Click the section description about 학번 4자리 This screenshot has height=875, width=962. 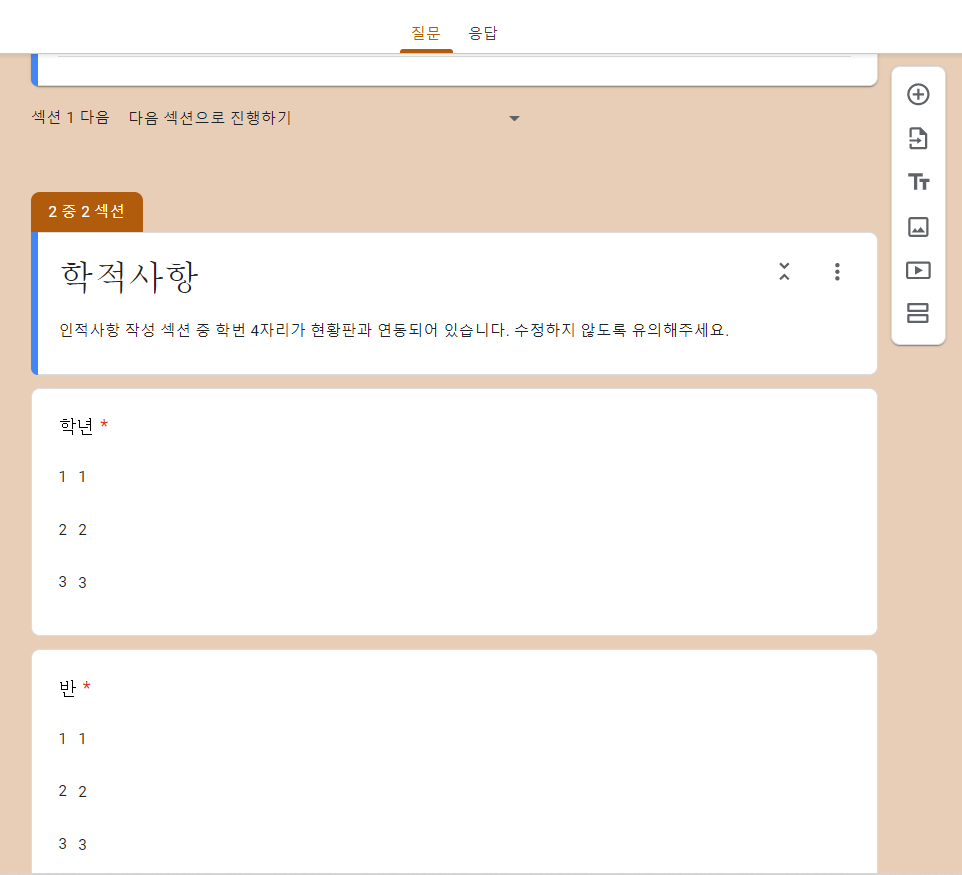[x=394, y=330]
